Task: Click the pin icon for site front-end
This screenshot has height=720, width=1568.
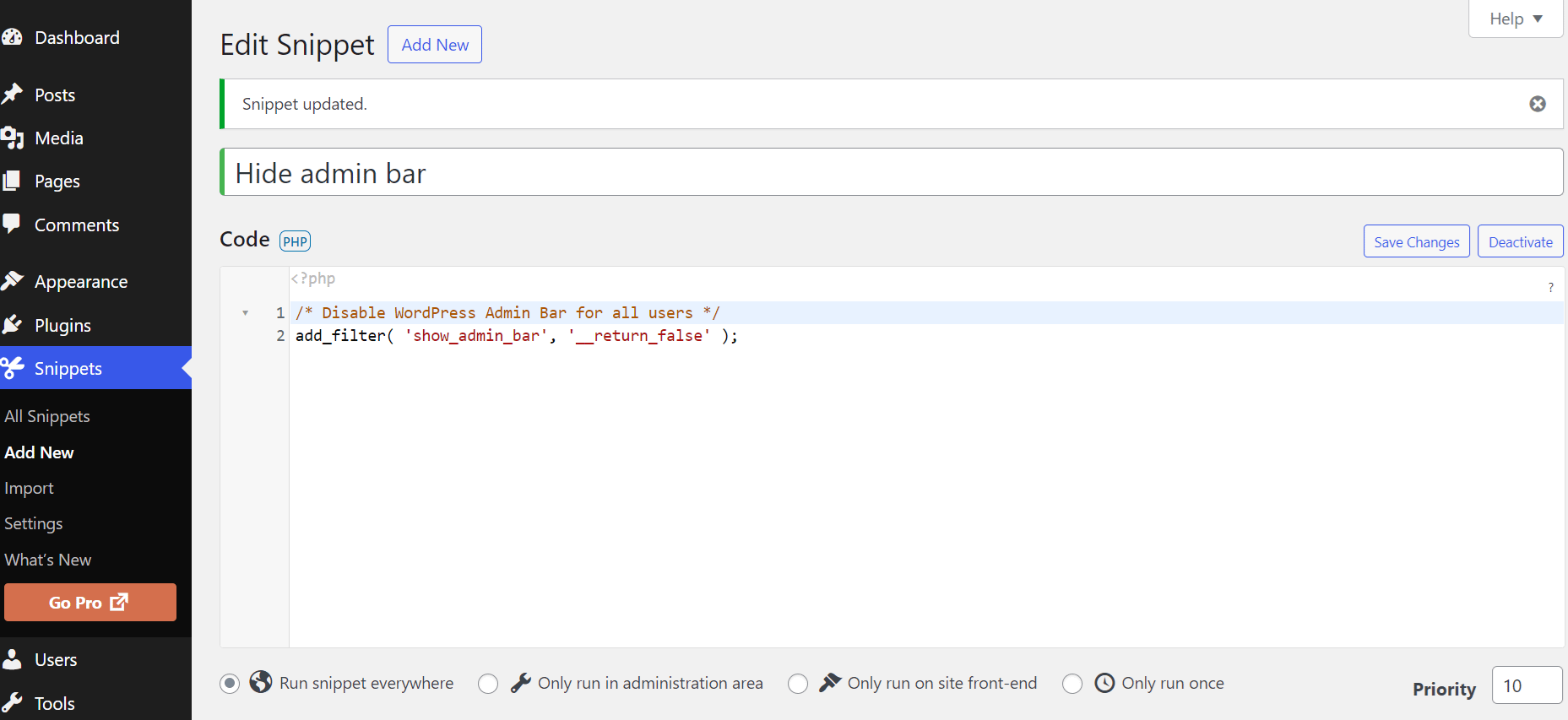Action: [x=830, y=682]
